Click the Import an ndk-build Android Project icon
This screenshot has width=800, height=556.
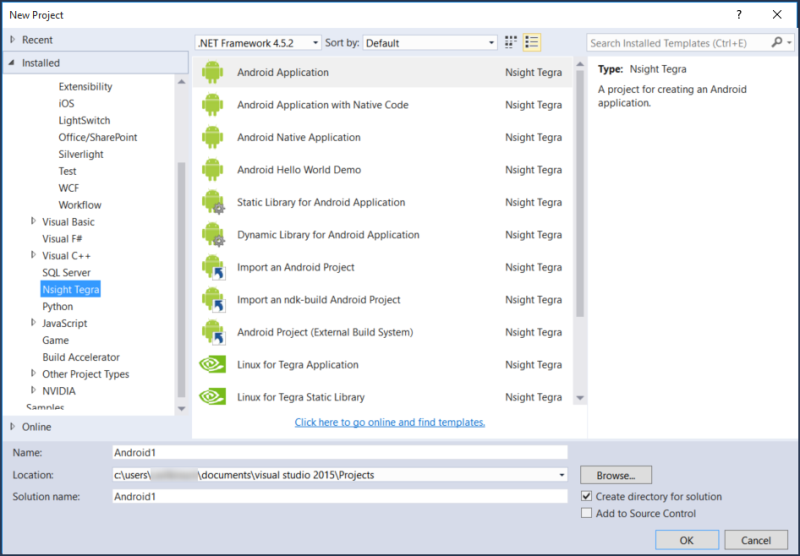tap(213, 300)
